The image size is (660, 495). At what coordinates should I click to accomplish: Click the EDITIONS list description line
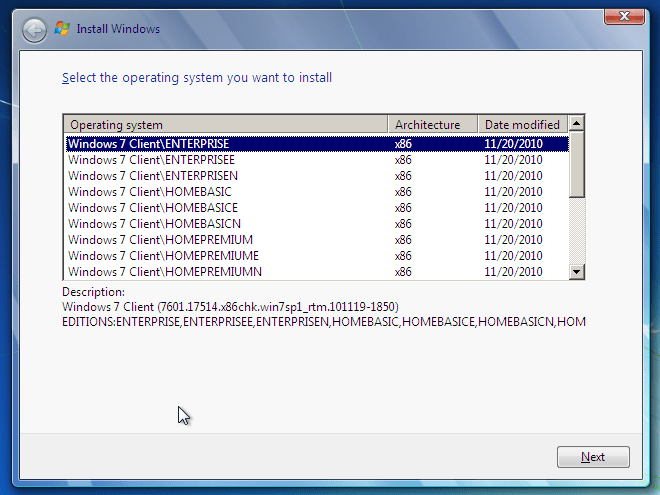324,322
